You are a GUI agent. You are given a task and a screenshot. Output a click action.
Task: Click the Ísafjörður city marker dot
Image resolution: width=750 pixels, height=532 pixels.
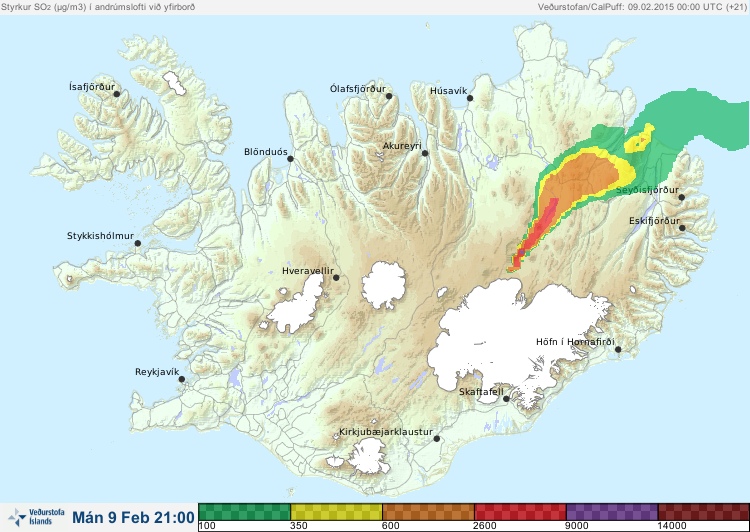click(x=117, y=94)
